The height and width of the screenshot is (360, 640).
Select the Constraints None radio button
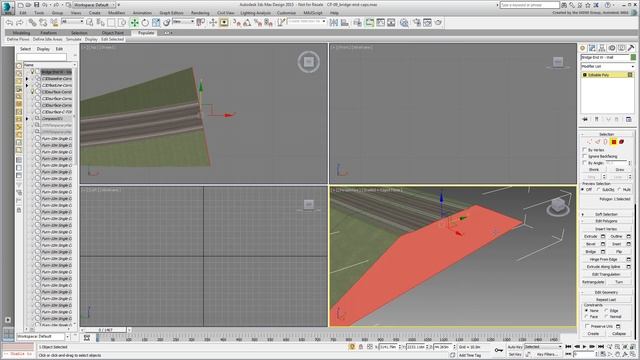pos(587,311)
